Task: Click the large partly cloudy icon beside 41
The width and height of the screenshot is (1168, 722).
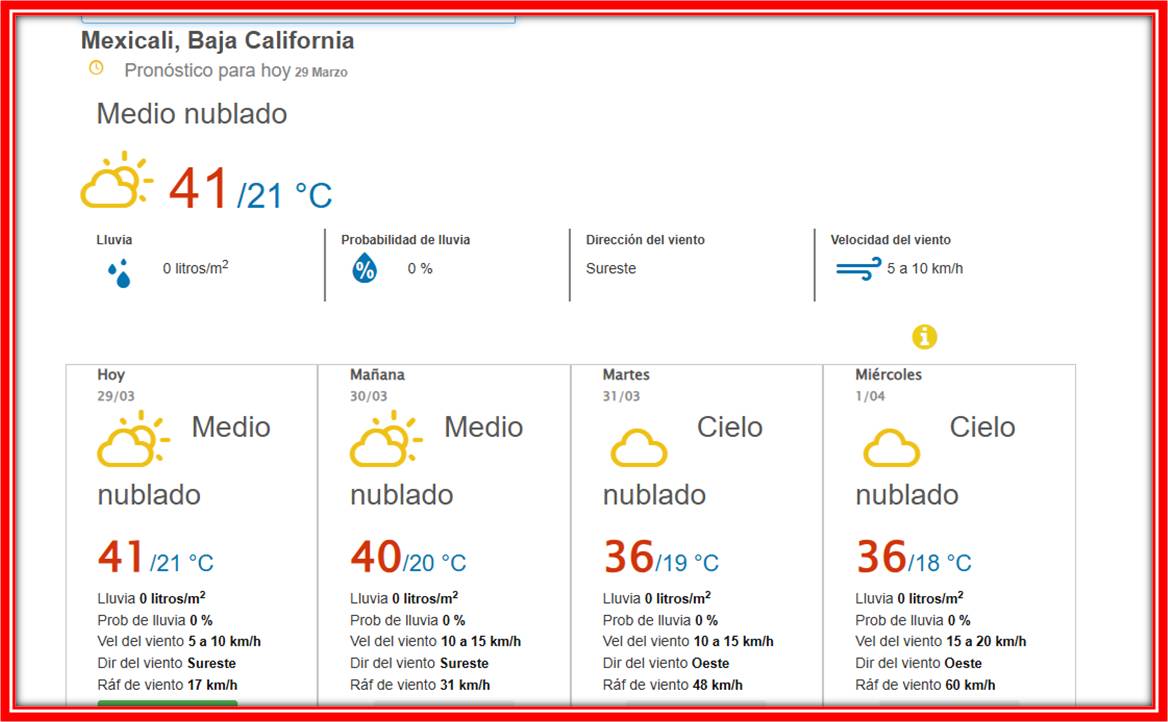Action: (116, 181)
